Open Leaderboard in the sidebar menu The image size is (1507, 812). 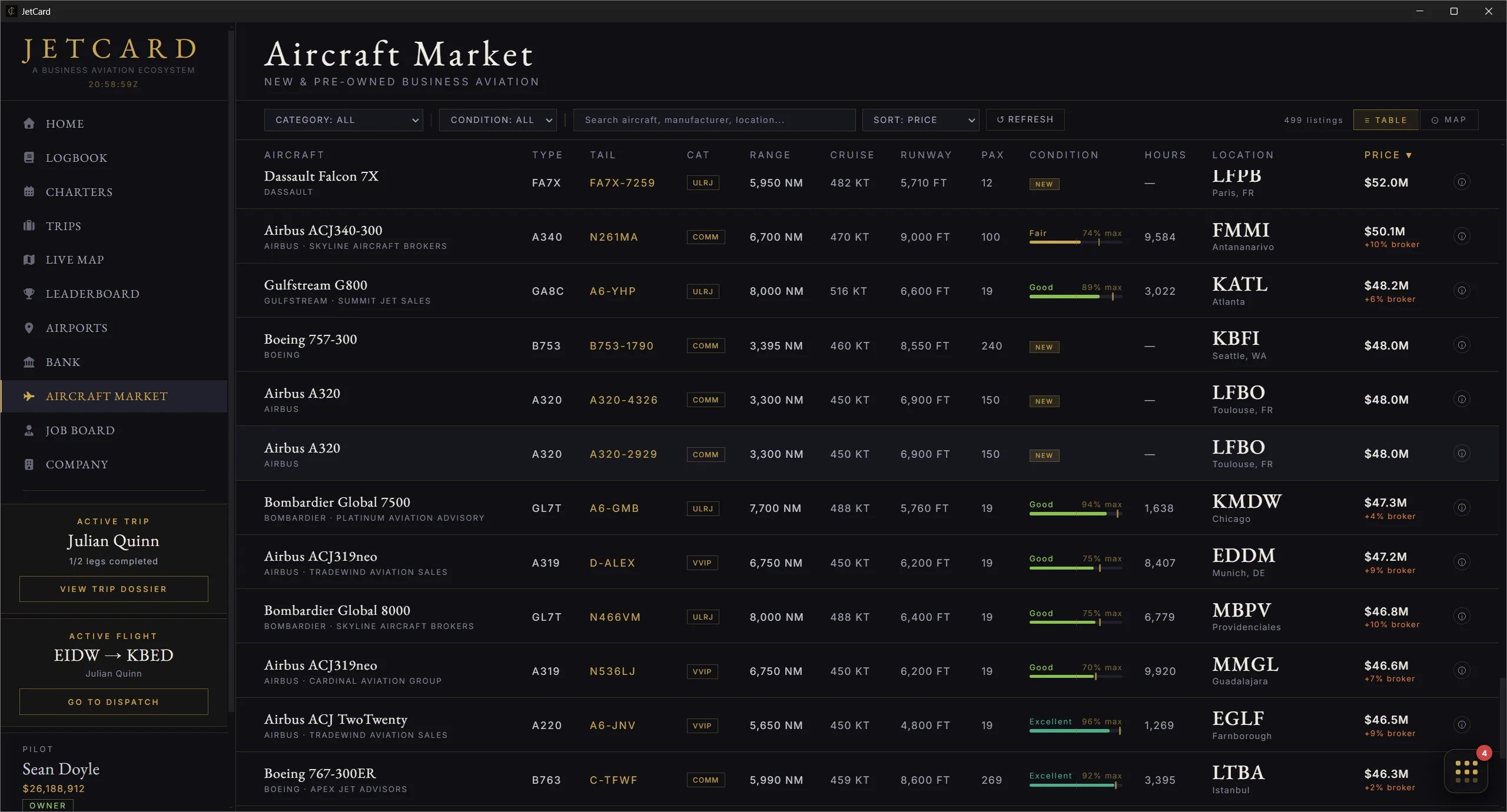point(114,294)
